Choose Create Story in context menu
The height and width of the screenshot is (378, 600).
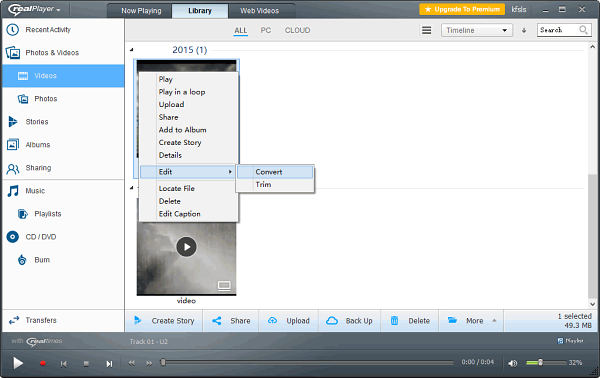[189, 142]
